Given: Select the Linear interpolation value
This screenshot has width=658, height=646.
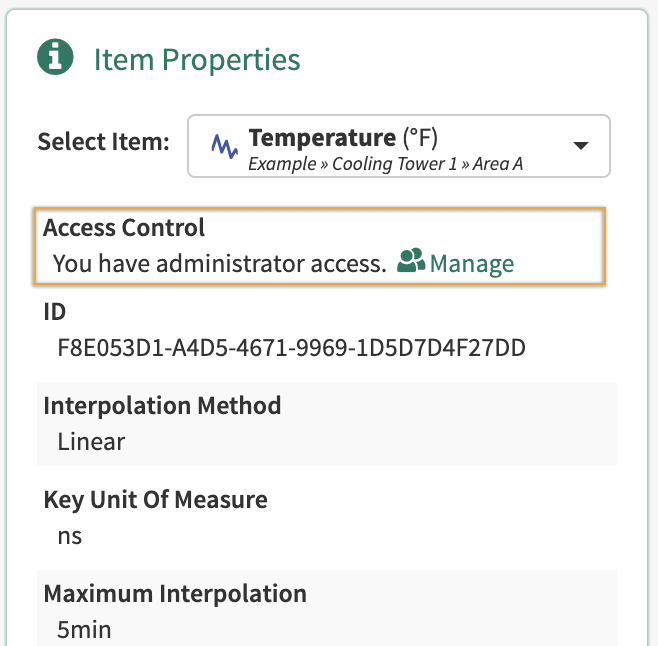Looking at the screenshot, I should click(x=91, y=442).
